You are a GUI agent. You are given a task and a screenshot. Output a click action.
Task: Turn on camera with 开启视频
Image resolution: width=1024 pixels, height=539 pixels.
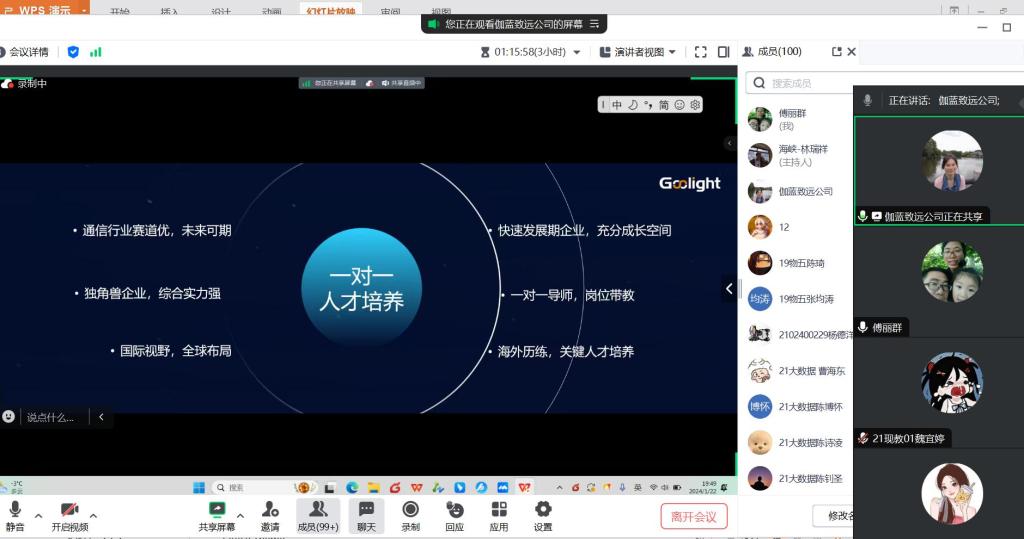tap(69, 514)
